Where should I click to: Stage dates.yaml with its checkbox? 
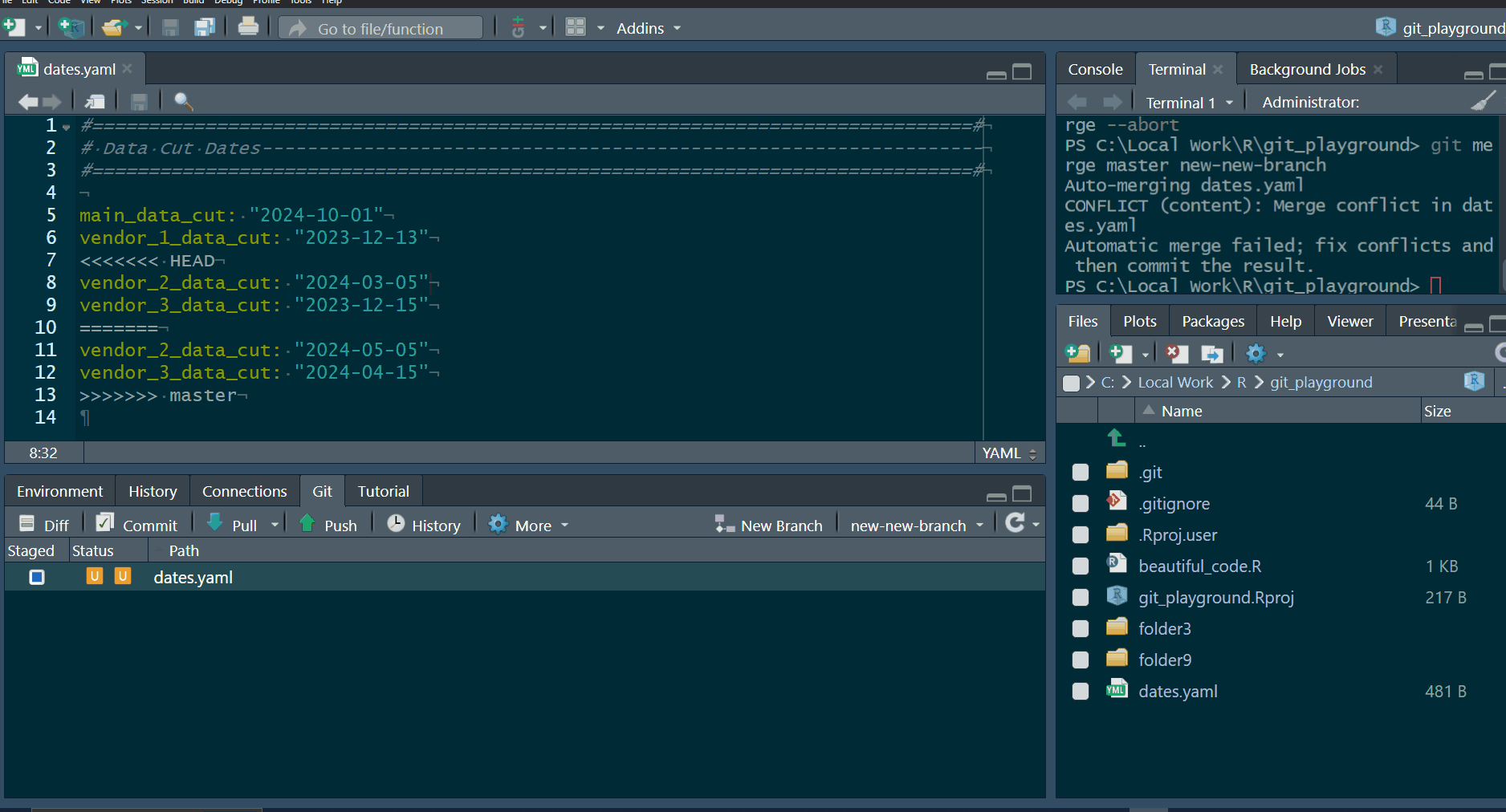point(37,577)
